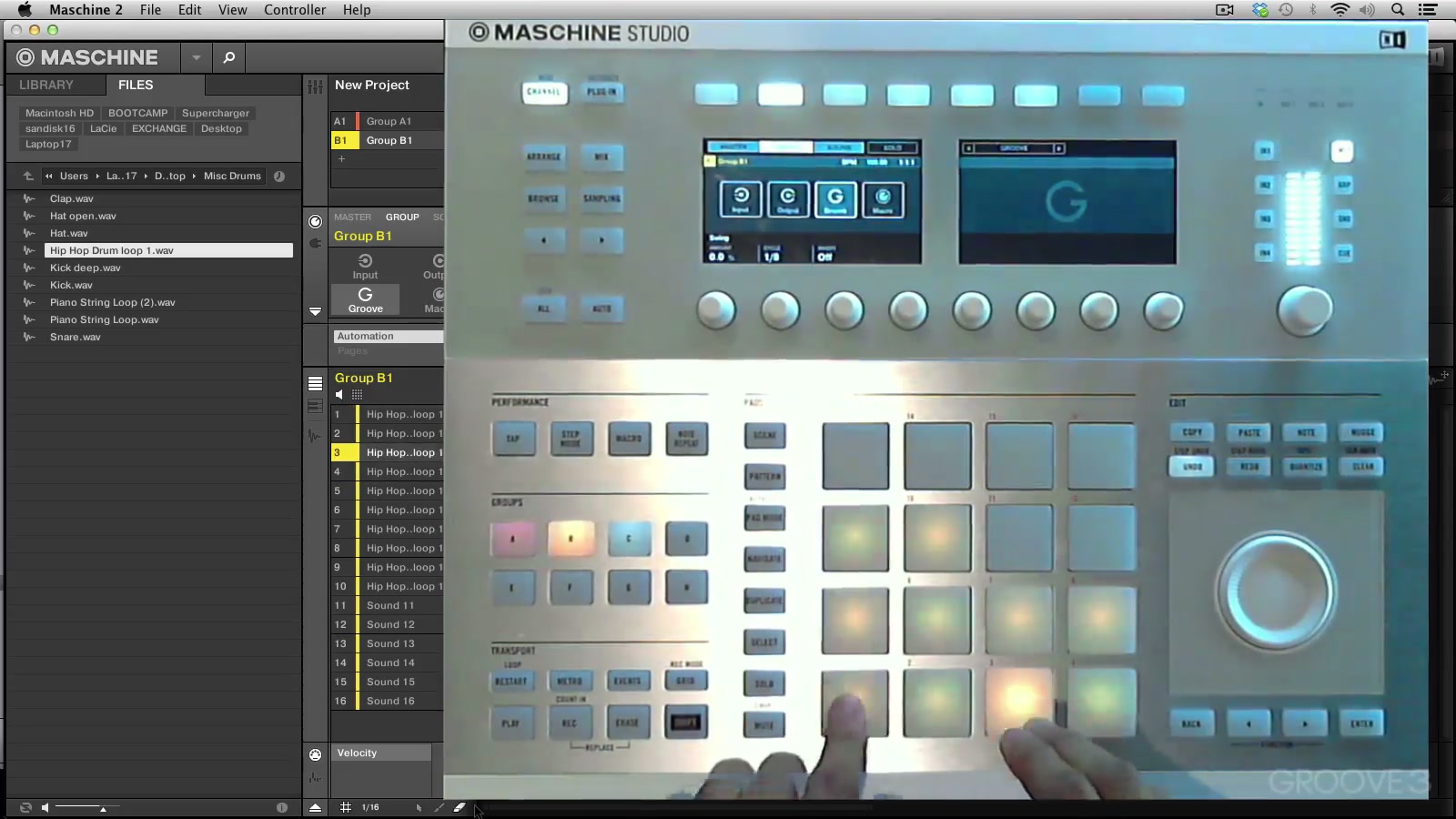This screenshot has width=1456, height=819.
Task: Mute Group B1 with speaker icon
Action: click(x=339, y=395)
